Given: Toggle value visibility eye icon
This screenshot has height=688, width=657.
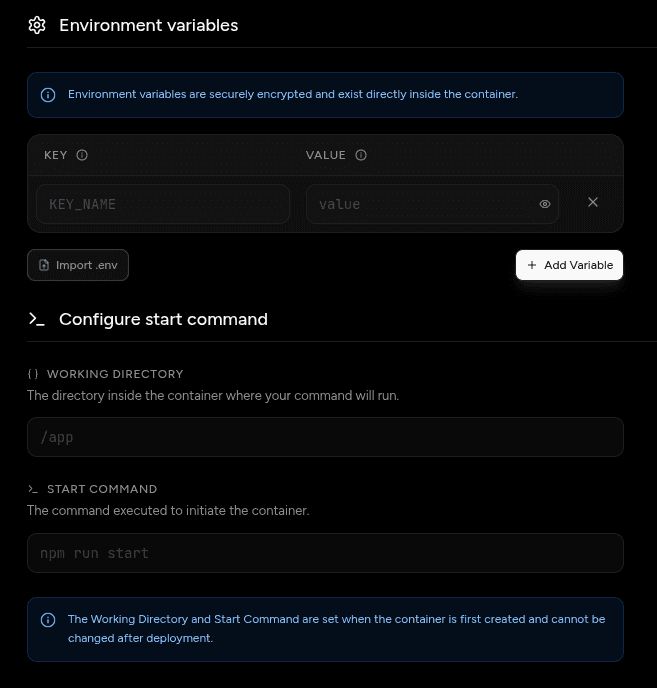Looking at the screenshot, I should [x=545, y=204].
